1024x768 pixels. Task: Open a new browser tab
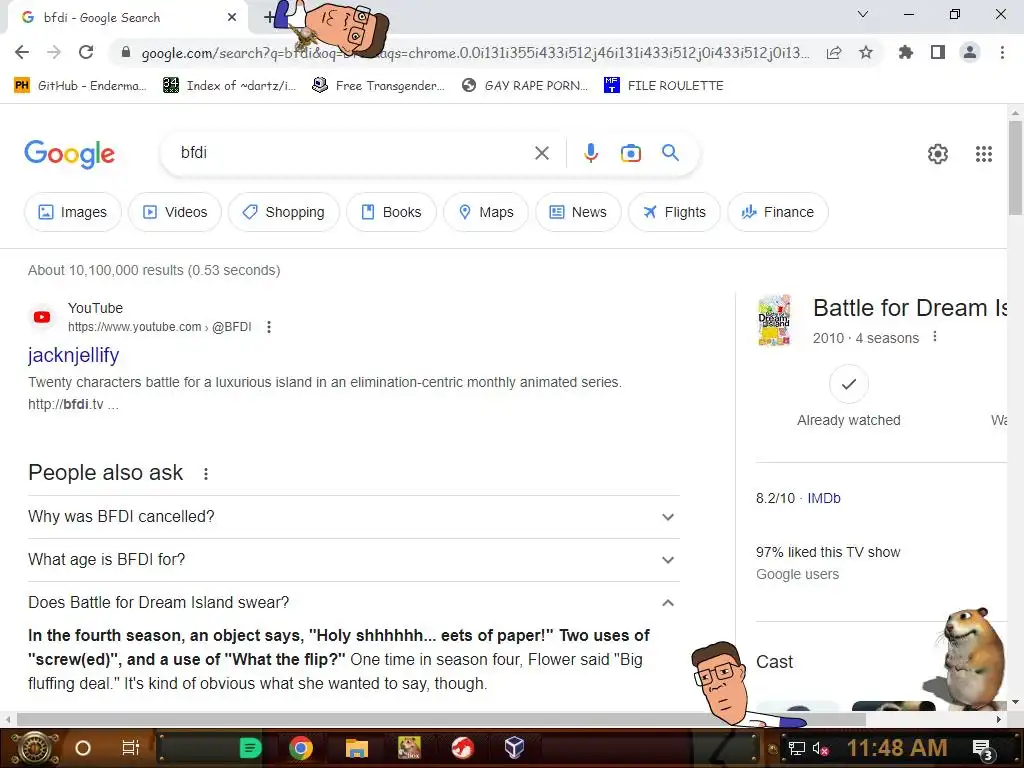click(x=269, y=18)
